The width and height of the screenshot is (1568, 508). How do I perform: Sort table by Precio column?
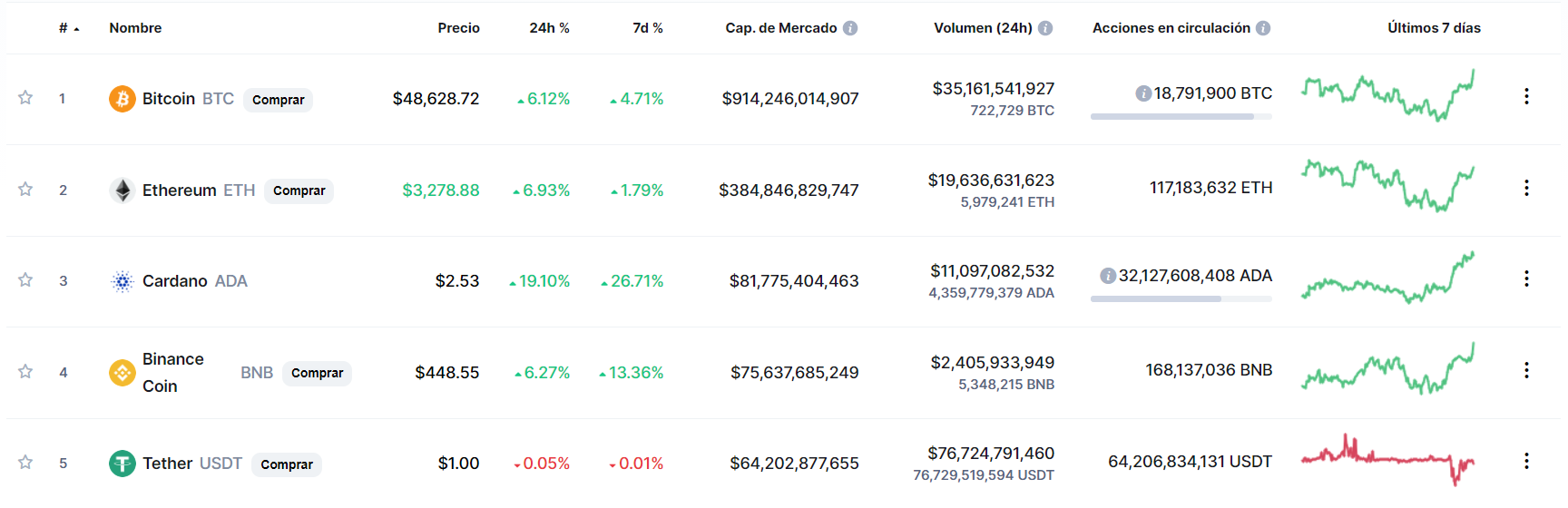(458, 28)
